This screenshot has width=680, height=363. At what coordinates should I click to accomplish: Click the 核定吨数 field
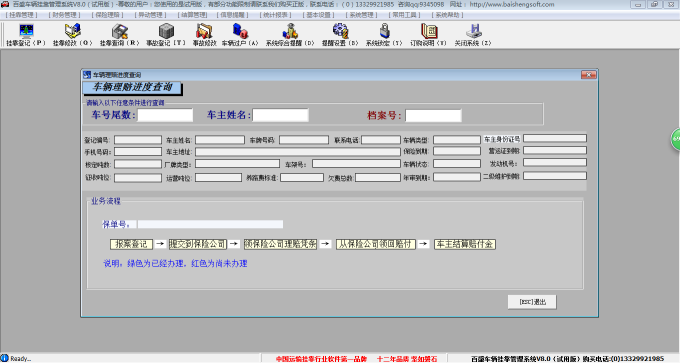(x=138, y=164)
